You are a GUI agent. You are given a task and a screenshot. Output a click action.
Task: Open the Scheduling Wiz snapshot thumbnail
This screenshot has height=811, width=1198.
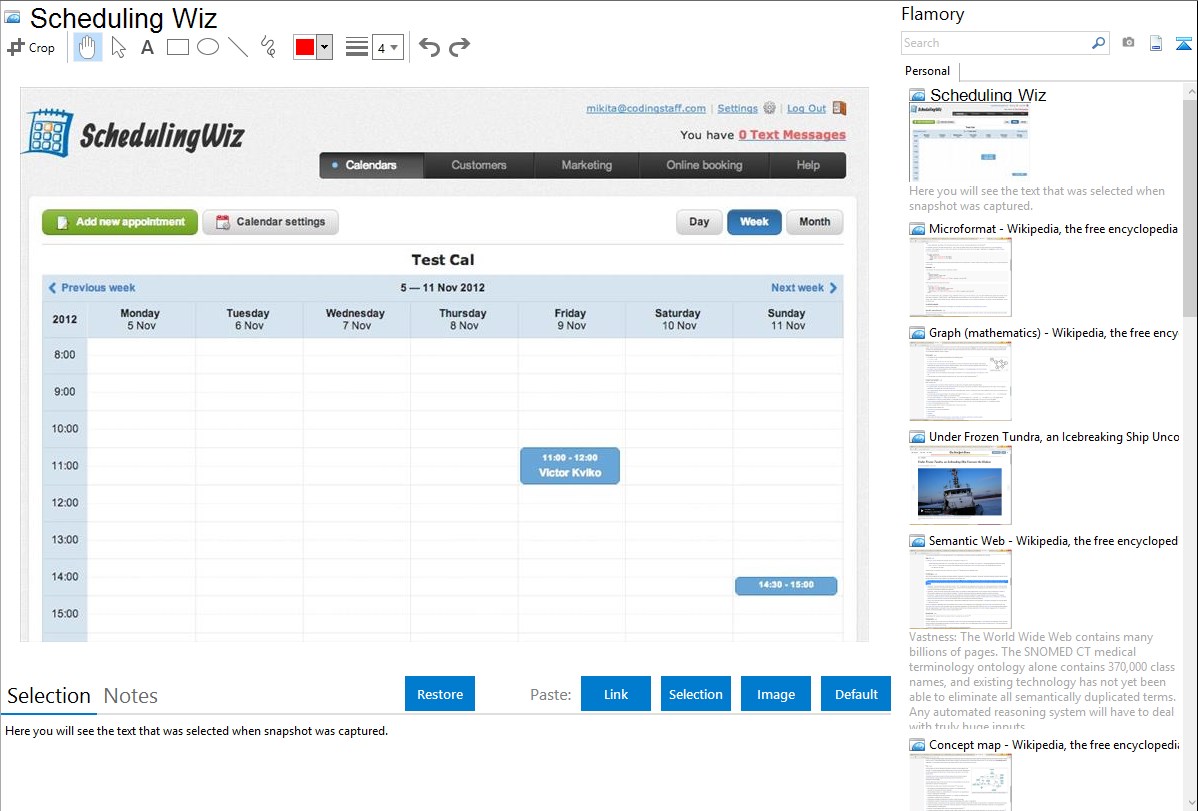pyautogui.click(x=969, y=142)
